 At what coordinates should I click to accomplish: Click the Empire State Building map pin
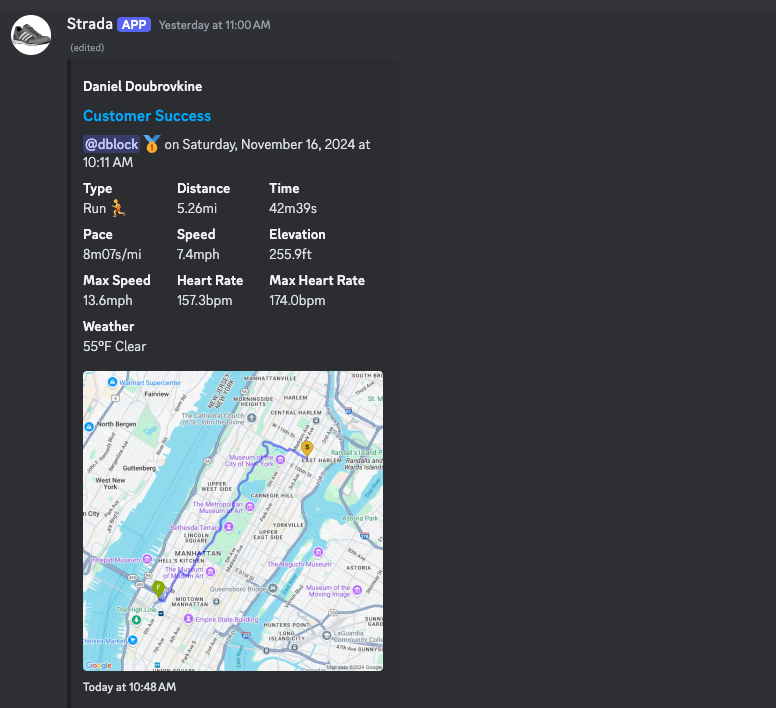pos(188,618)
